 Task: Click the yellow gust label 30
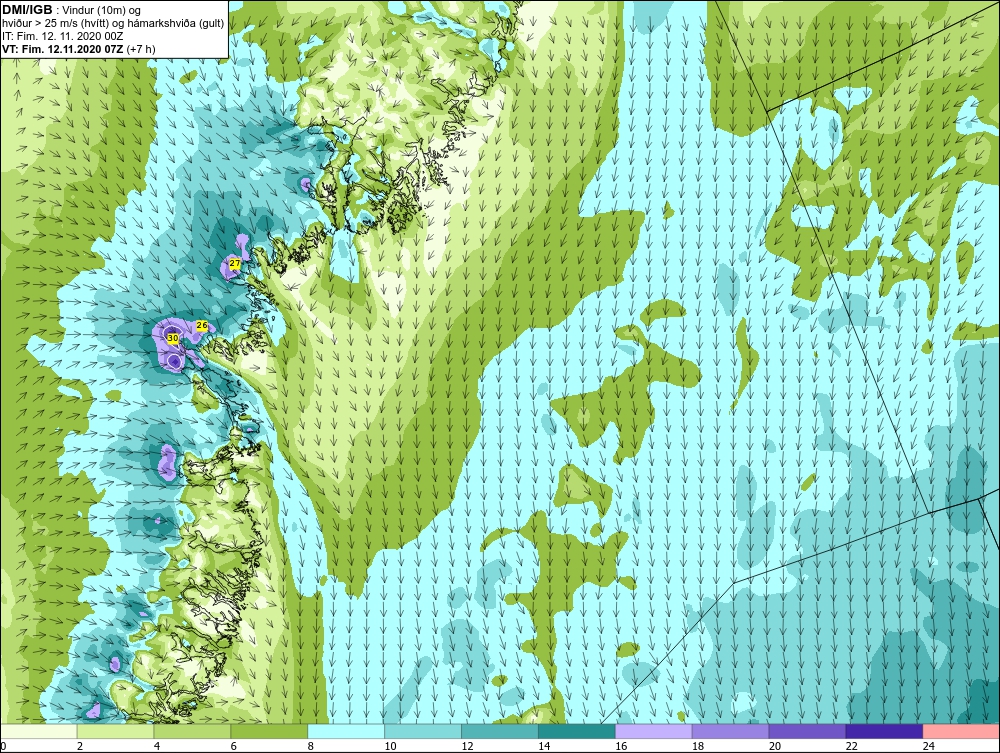pos(172,338)
